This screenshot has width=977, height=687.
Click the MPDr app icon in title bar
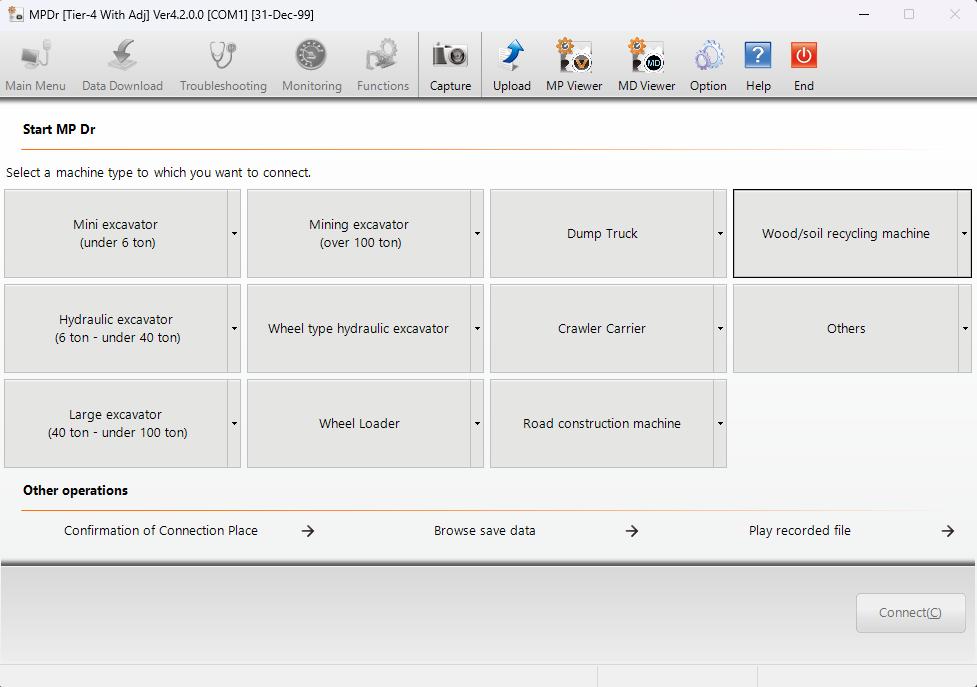click(15, 14)
